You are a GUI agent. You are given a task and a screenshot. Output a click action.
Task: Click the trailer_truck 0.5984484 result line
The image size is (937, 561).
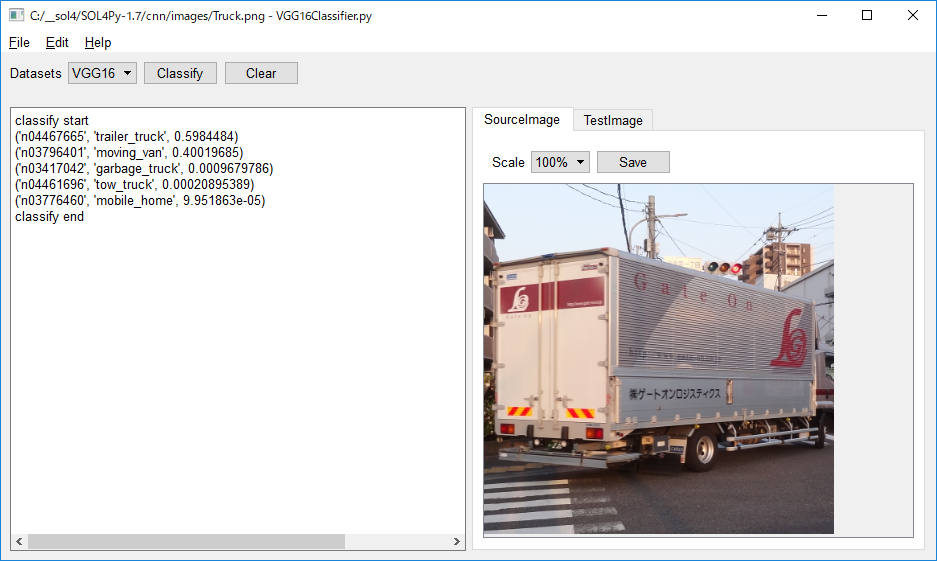pyautogui.click(x=127, y=137)
